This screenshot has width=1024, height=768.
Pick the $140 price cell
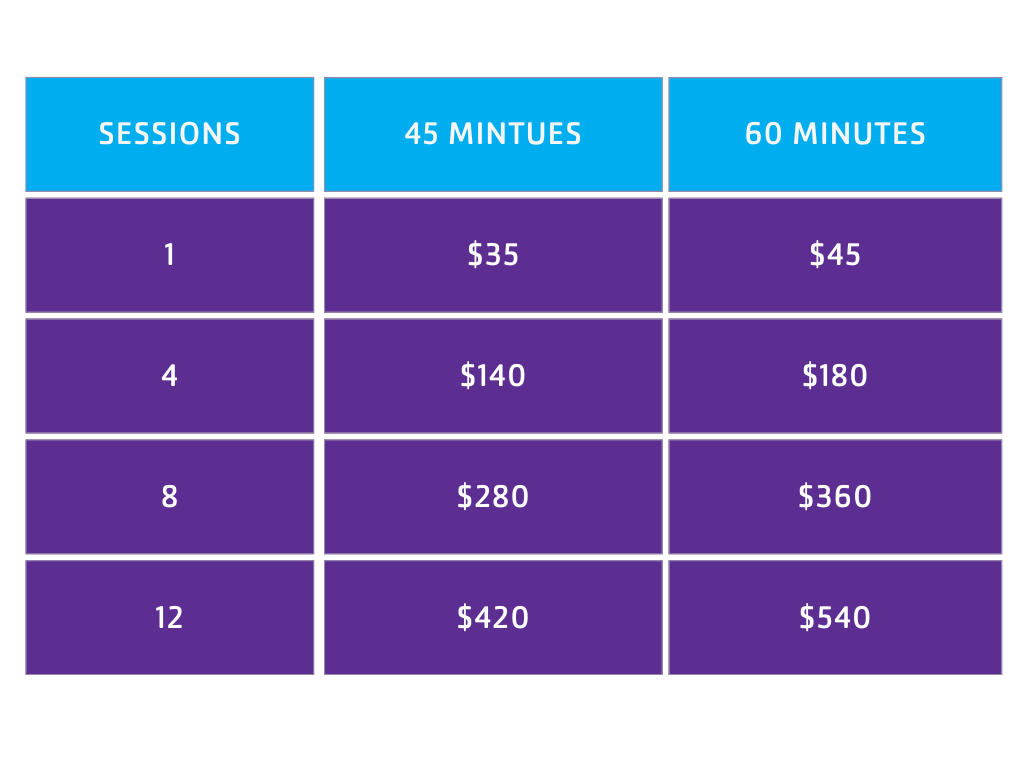click(493, 376)
